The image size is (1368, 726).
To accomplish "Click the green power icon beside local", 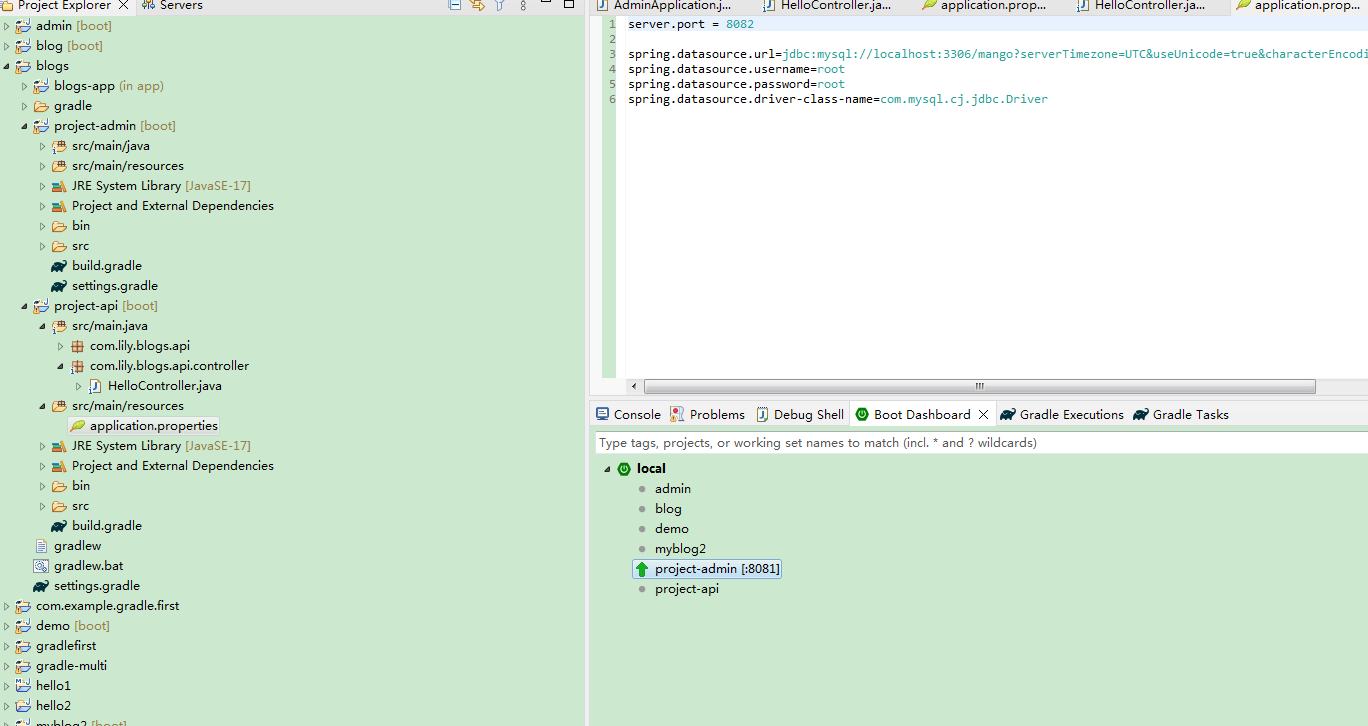I will (x=624, y=469).
